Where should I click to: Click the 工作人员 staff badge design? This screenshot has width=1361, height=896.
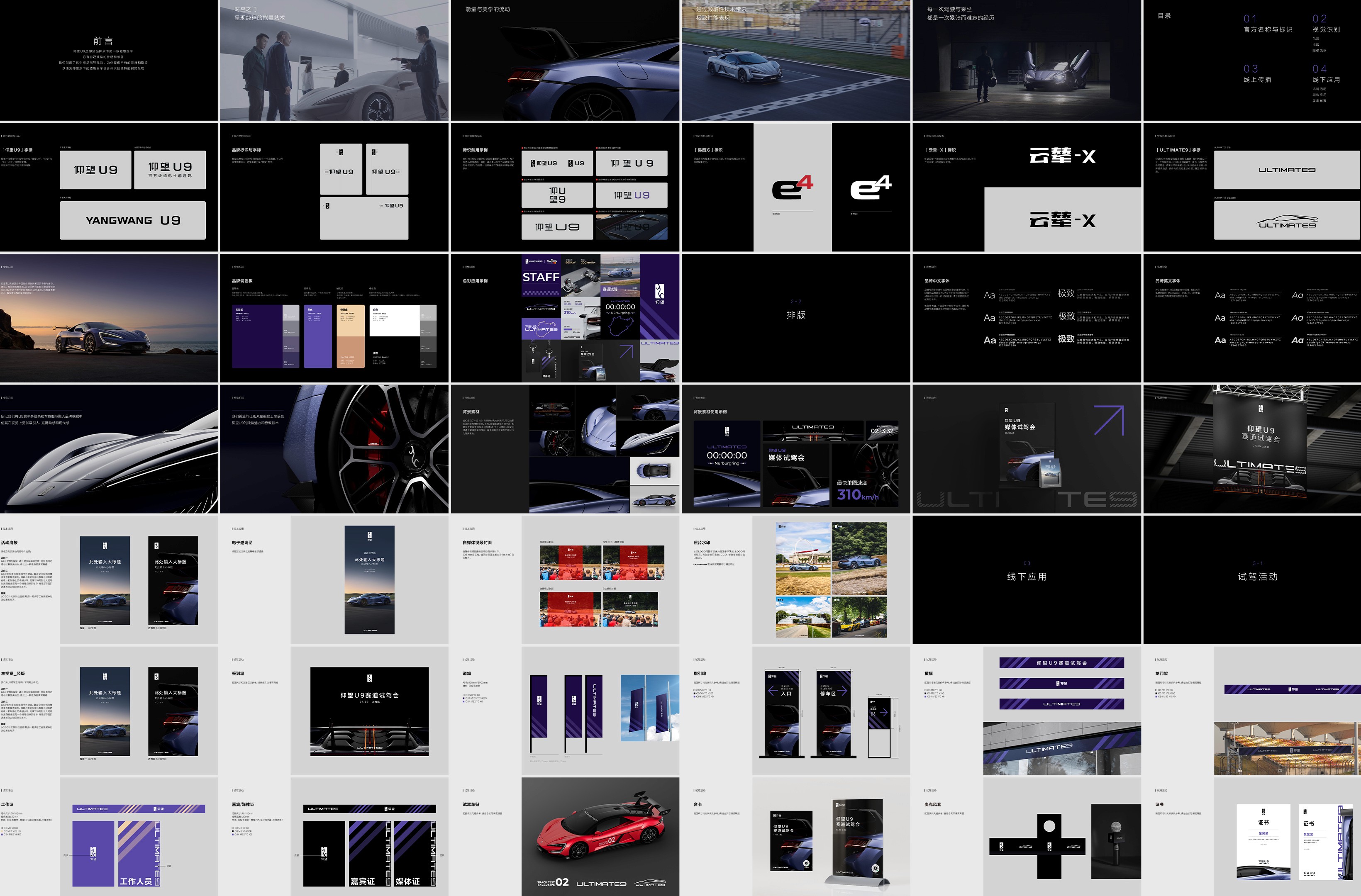139,854
